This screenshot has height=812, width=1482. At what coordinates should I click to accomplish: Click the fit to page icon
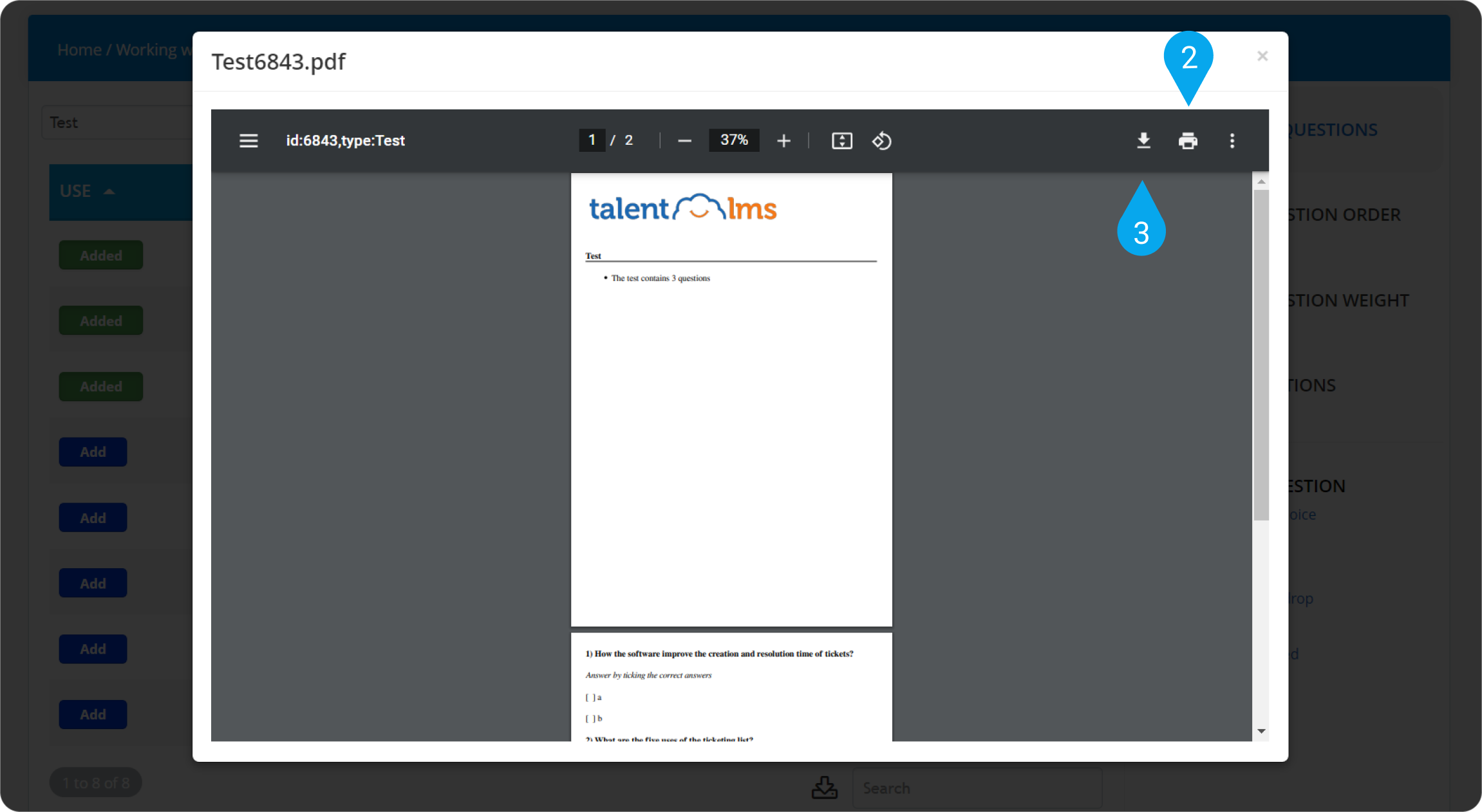841,140
